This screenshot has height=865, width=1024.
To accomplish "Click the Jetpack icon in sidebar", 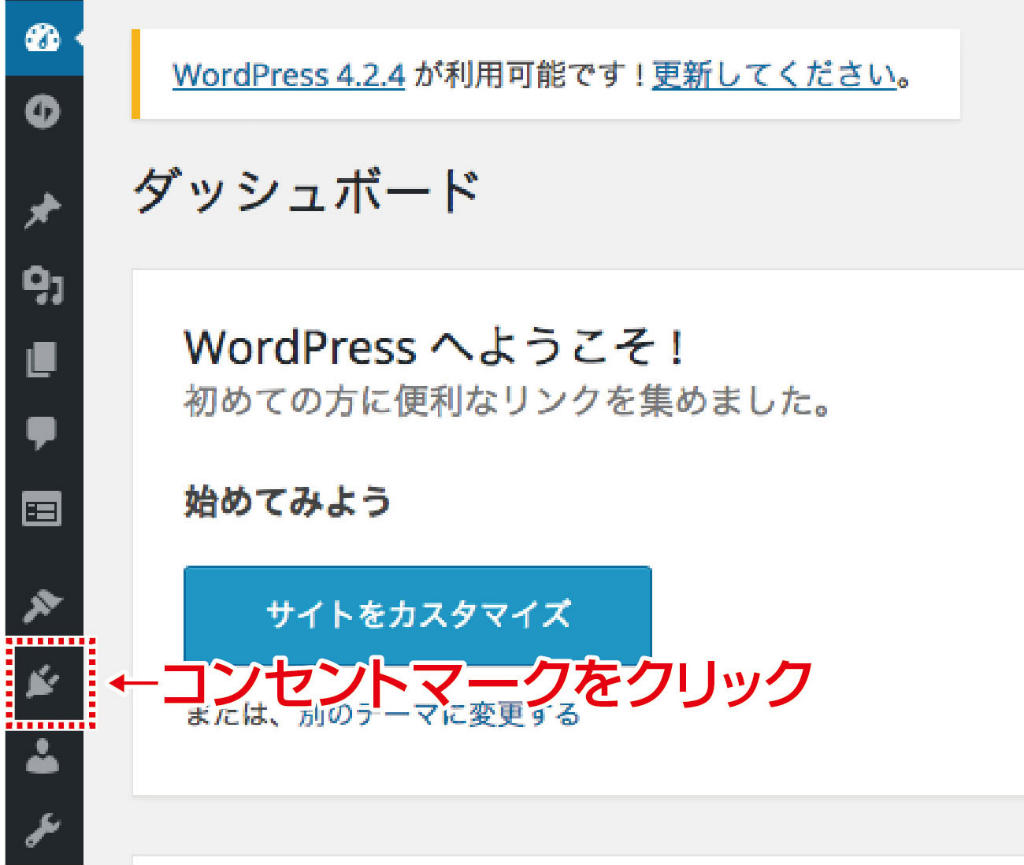I will click(42, 111).
